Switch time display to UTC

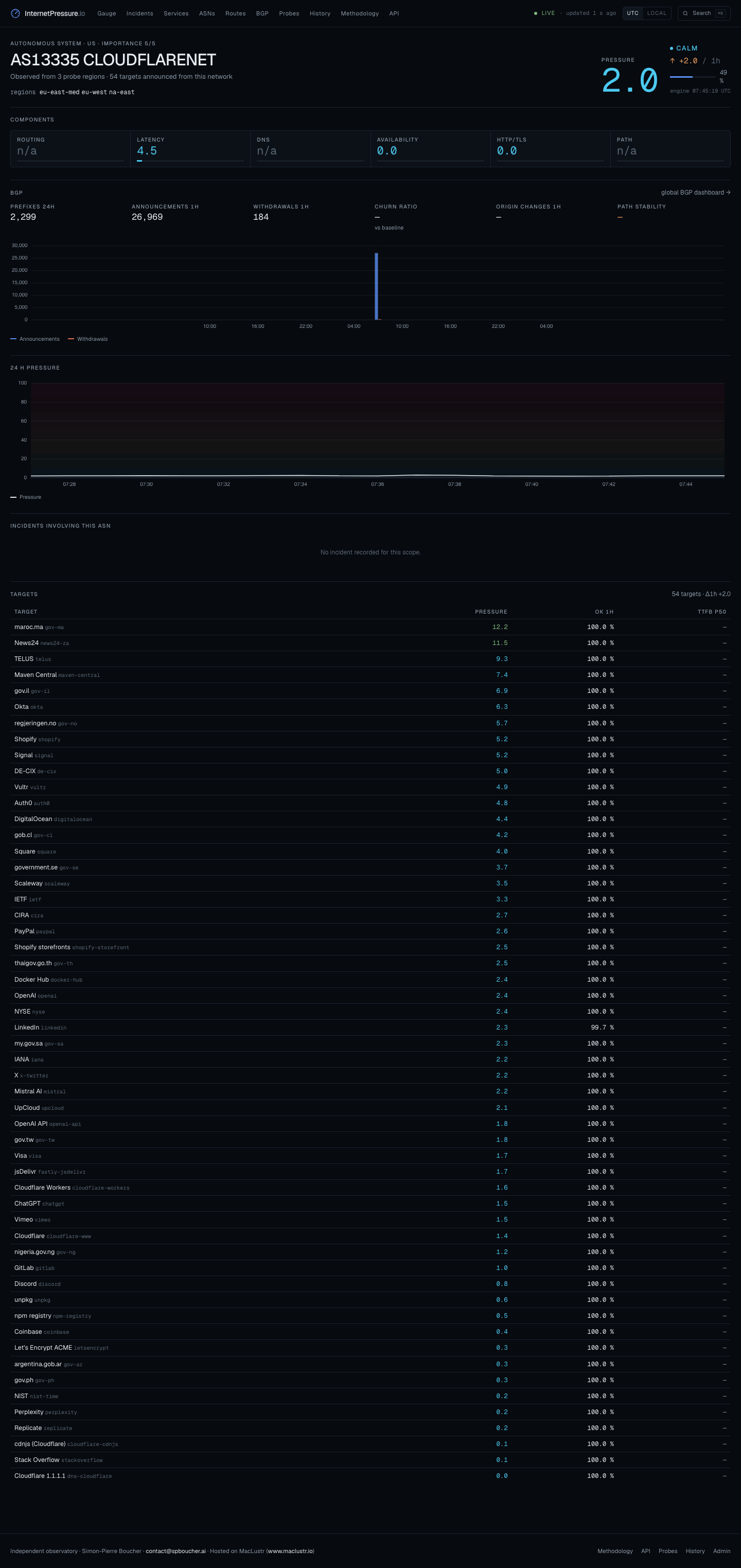coord(633,13)
